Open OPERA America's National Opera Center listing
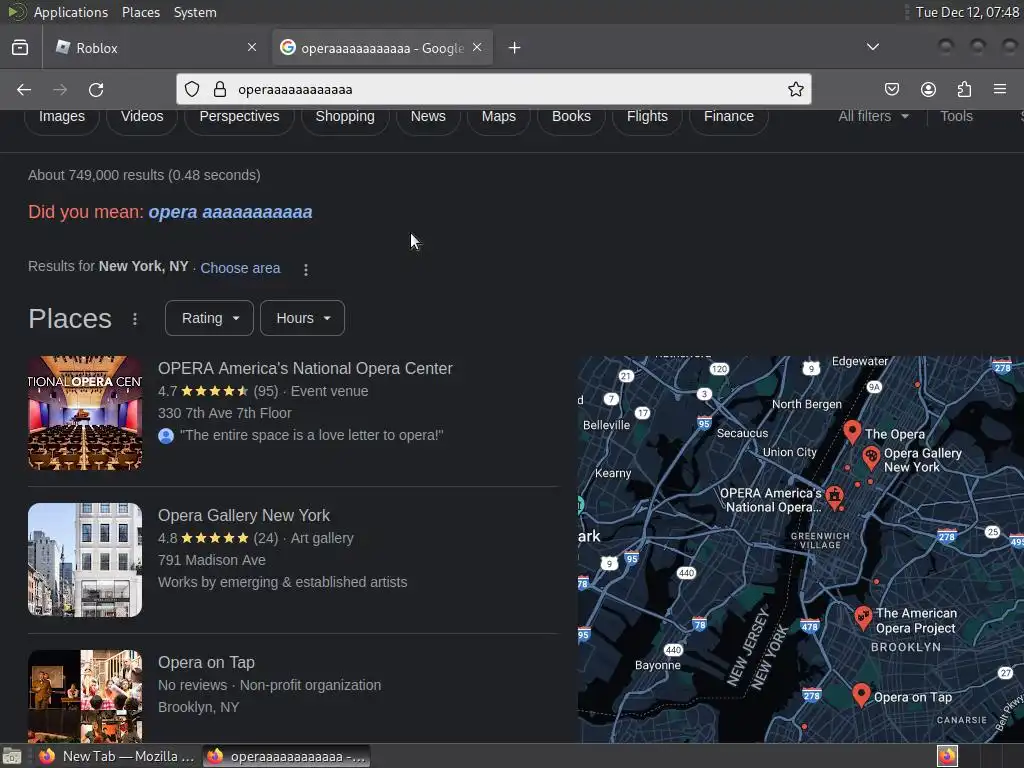The height and width of the screenshot is (768, 1024). point(305,368)
